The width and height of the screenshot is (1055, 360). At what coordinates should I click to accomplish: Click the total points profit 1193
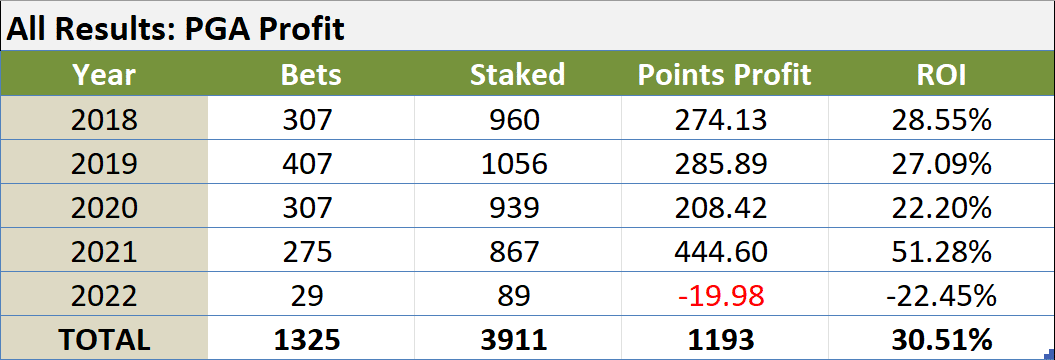tap(724, 338)
